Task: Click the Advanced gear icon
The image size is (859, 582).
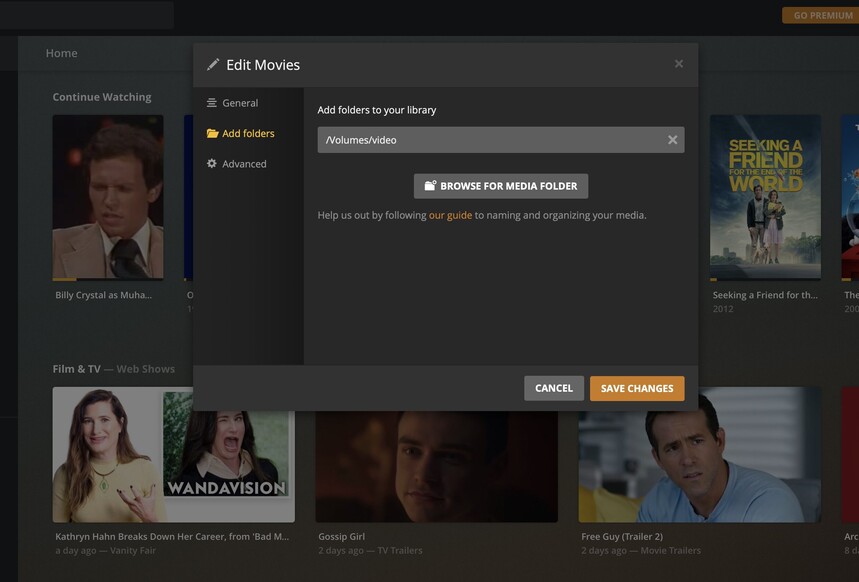Action: [x=211, y=163]
